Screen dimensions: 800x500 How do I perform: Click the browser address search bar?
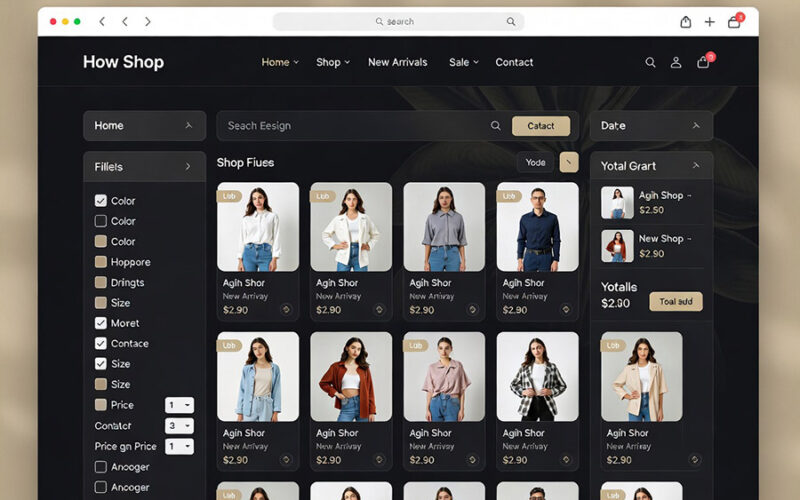point(398,21)
